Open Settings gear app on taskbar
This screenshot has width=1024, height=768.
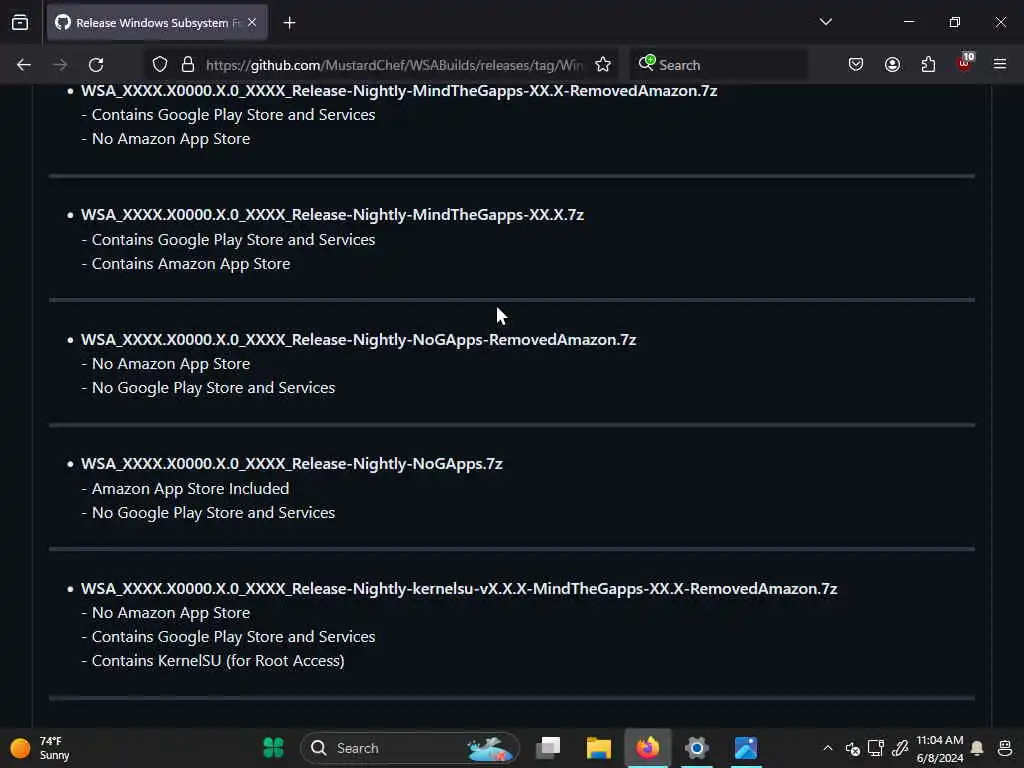697,748
